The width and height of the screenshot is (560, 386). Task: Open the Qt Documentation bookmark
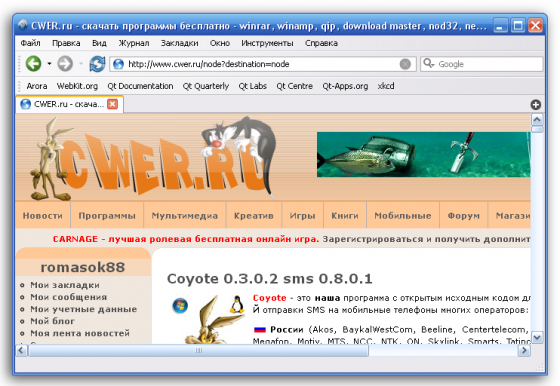tap(140, 86)
